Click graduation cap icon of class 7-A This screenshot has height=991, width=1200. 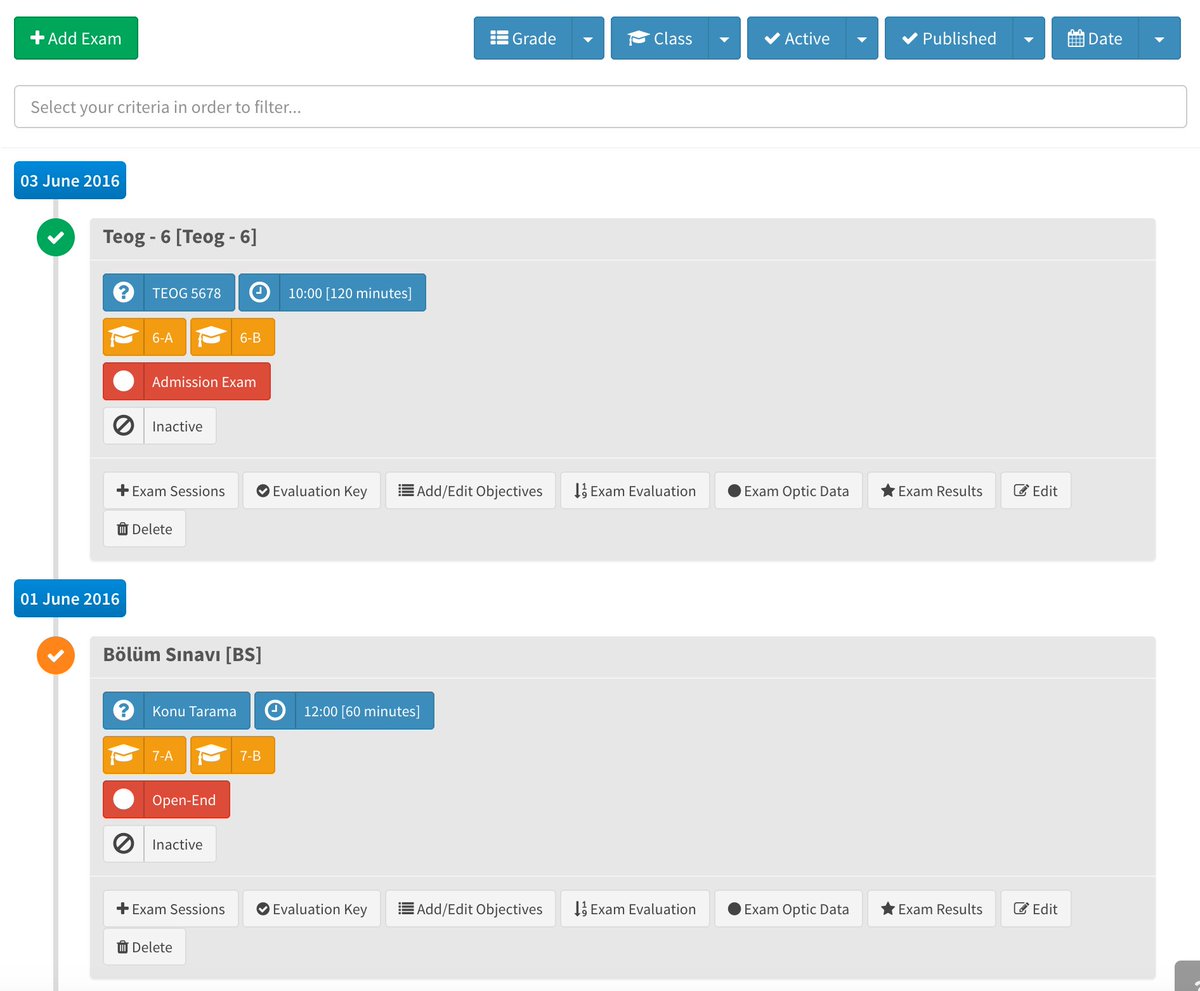124,755
